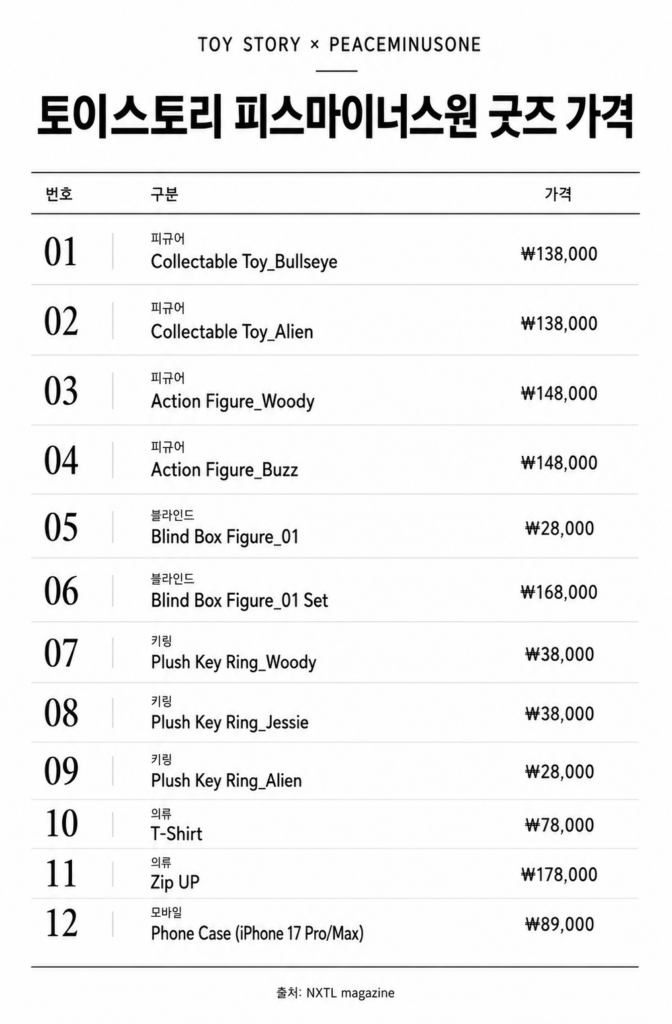Click the TOY STORY × PEACEMINUSONE header text
This screenshot has width=672, height=1024.
click(339, 45)
